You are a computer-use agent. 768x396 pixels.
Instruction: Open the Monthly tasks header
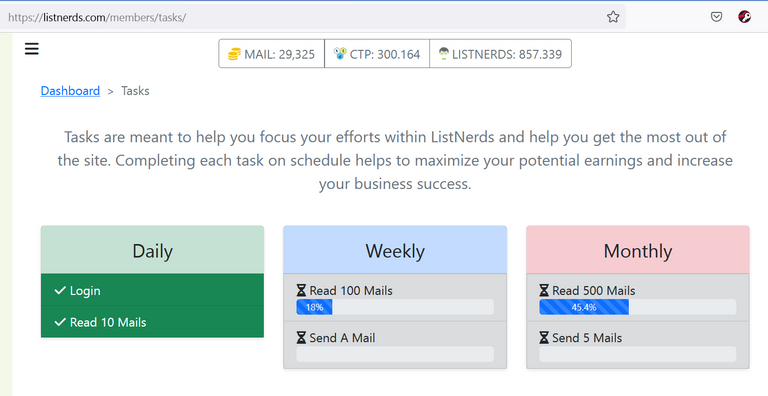click(638, 250)
